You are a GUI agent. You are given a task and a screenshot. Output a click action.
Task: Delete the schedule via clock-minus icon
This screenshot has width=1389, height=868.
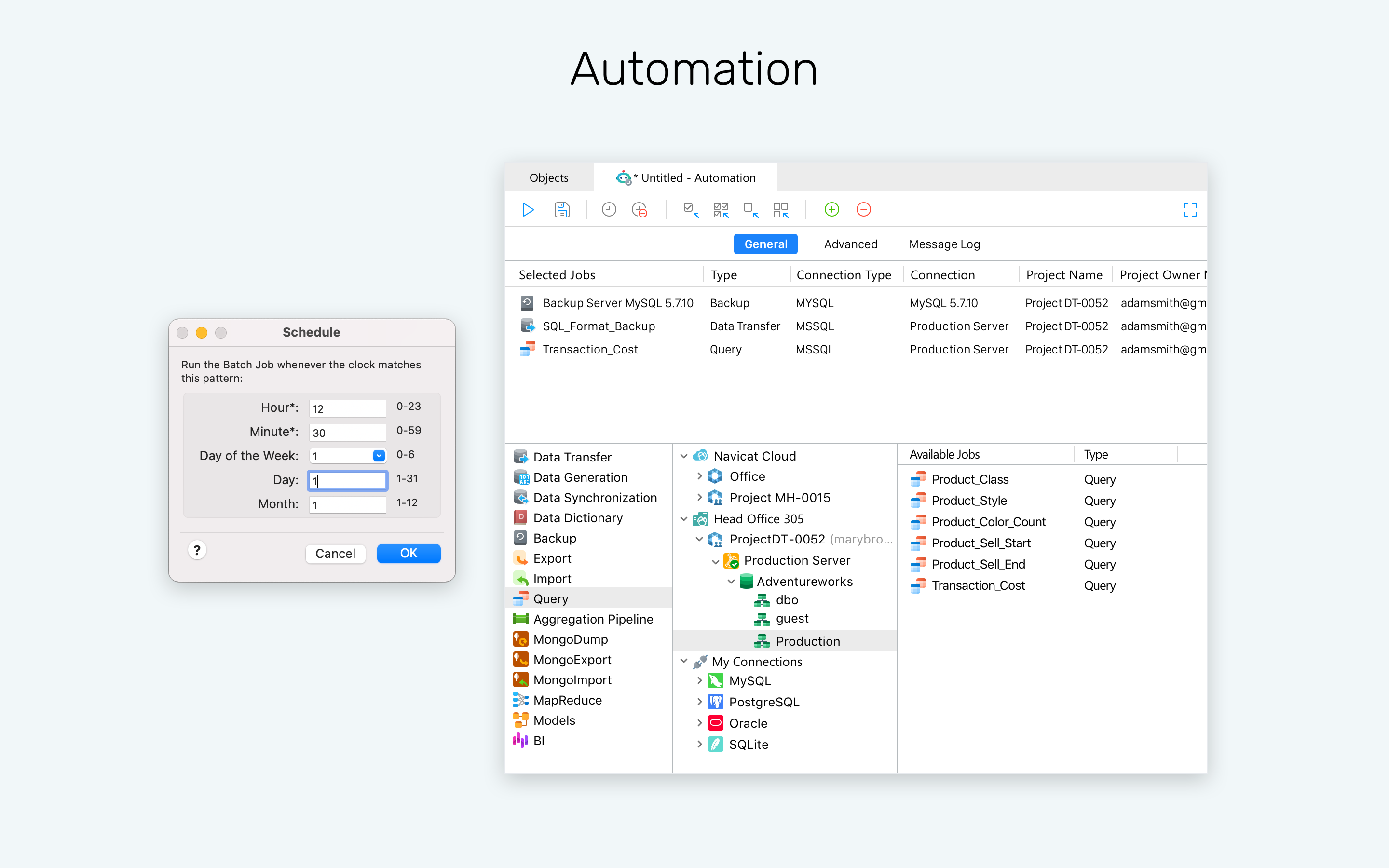click(x=640, y=210)
